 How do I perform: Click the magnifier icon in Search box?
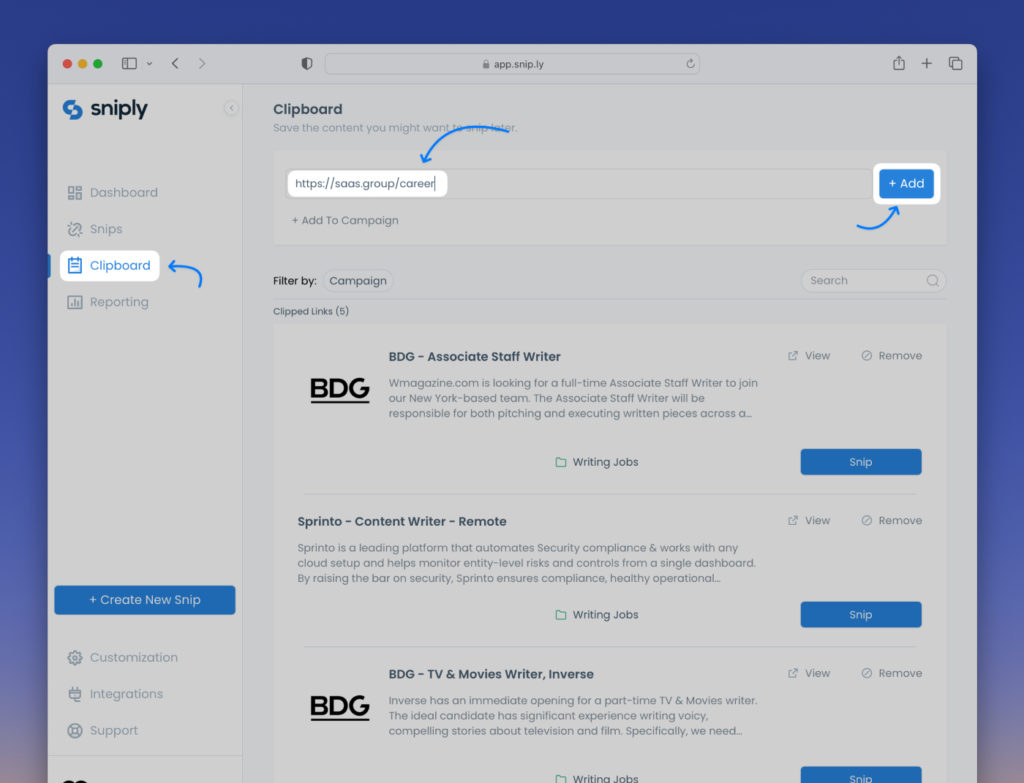(x=932, y=281)
